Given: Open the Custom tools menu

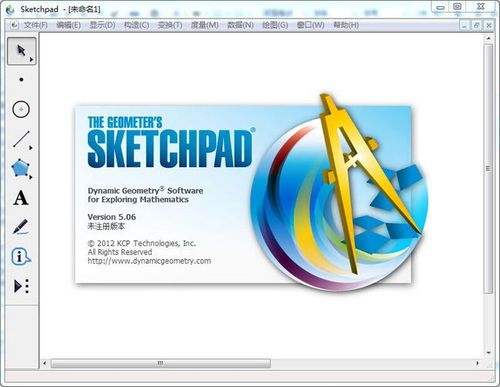Looking at the screenshot, I should click(22, 286).
